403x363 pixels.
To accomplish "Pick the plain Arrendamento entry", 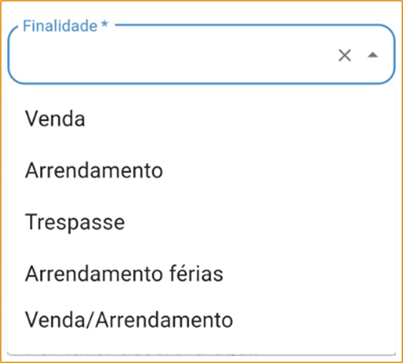I will point(201,170).
